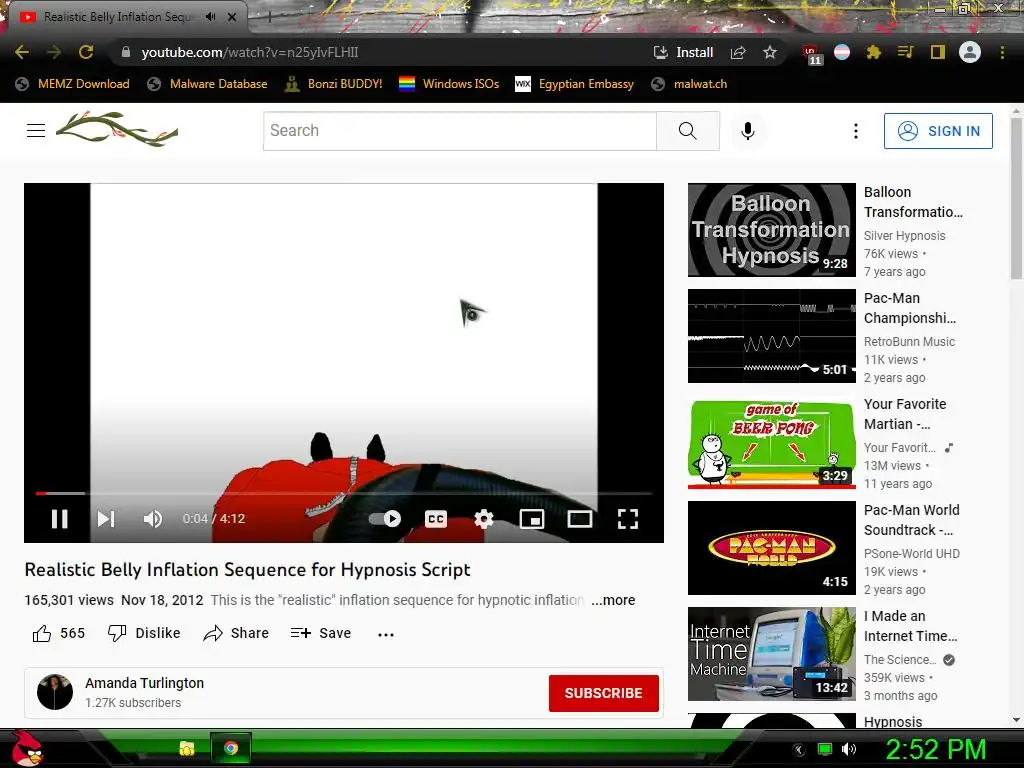This screenshot has height=768, width=1024.
Task: Open the MEMZ Download bookmark
Action: [x=72, y=84]
